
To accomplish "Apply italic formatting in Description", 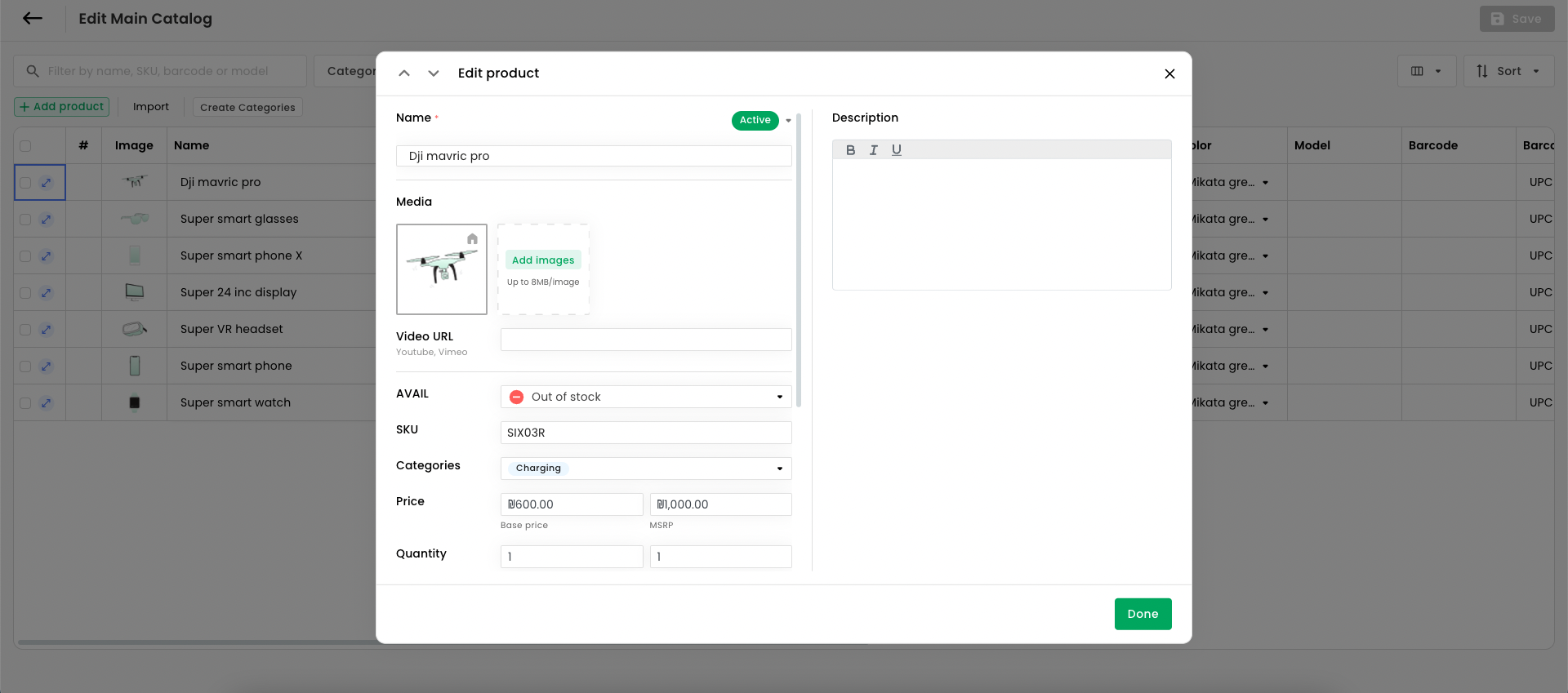I will 874,150.
